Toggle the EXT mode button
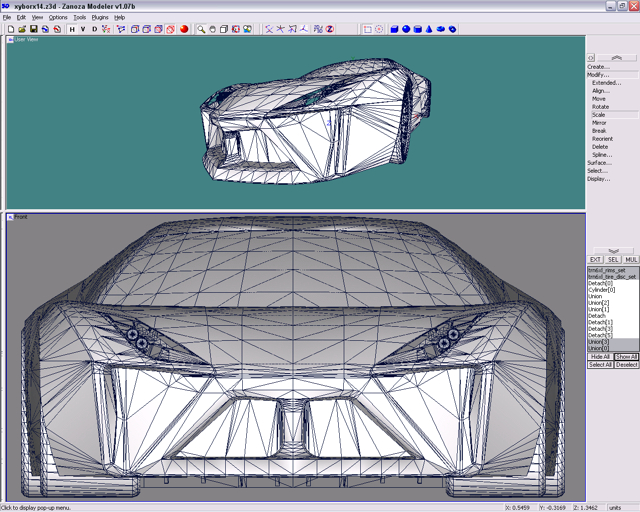This screenshot has height=512, width=640. (x=595, y=259)
